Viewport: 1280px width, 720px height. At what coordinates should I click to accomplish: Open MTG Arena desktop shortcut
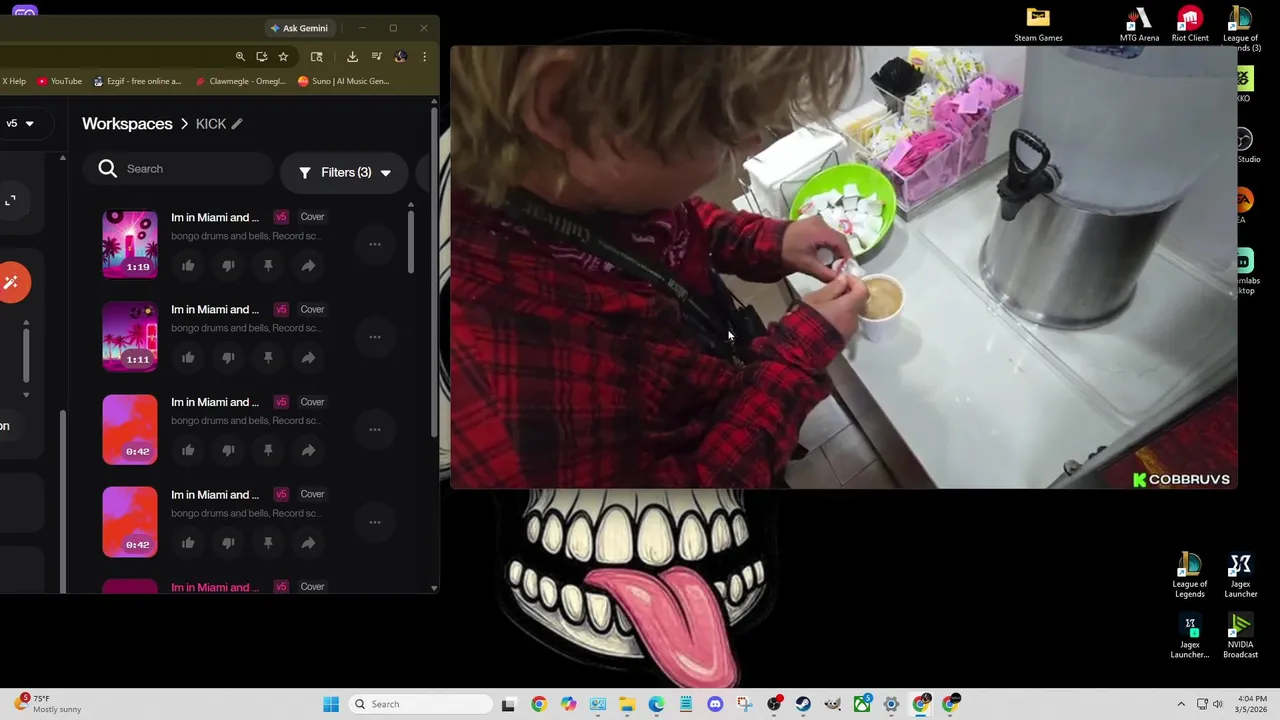(1139, 25)
